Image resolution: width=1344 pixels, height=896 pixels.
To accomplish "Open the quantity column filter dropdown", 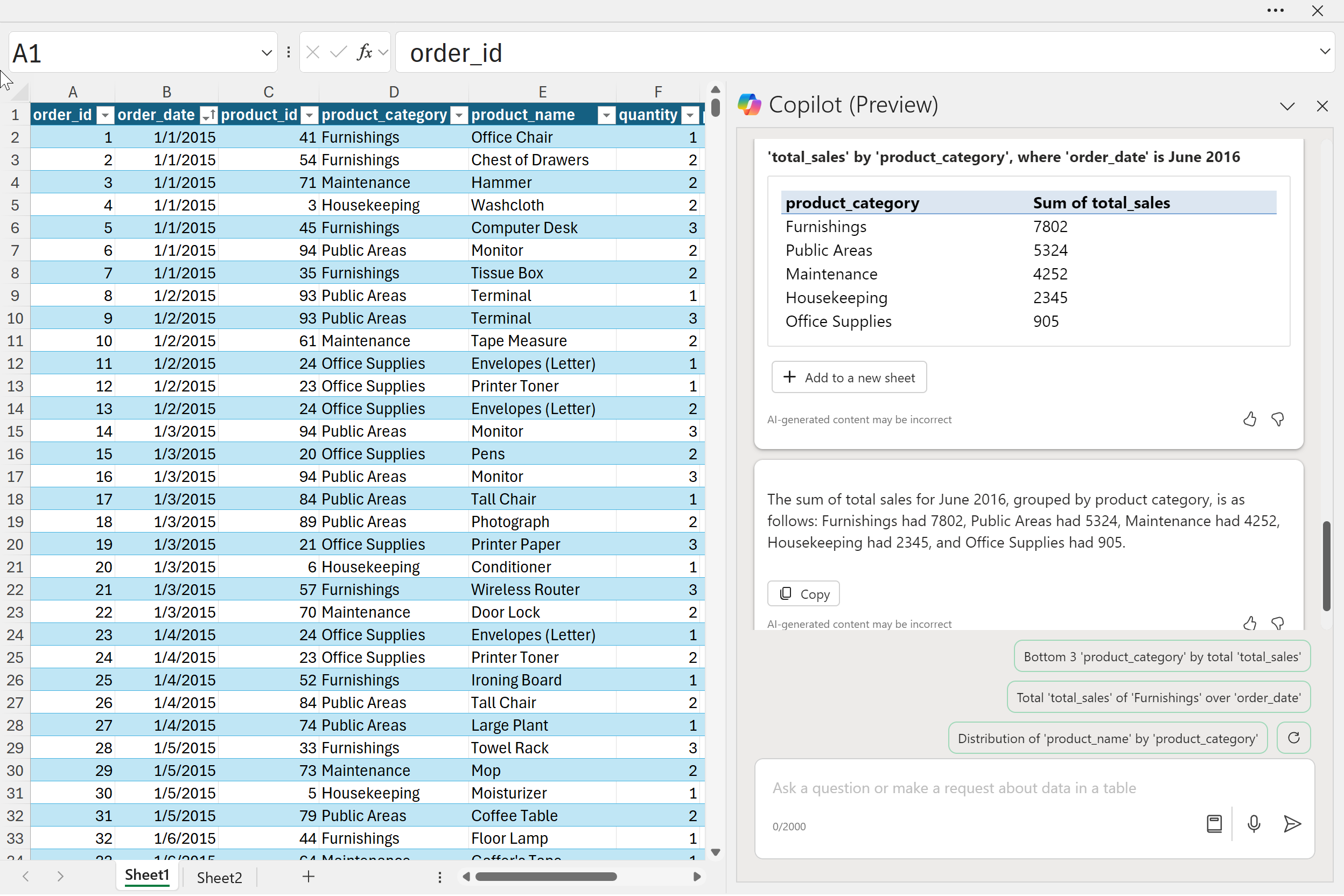I will [x=690, y=115].
